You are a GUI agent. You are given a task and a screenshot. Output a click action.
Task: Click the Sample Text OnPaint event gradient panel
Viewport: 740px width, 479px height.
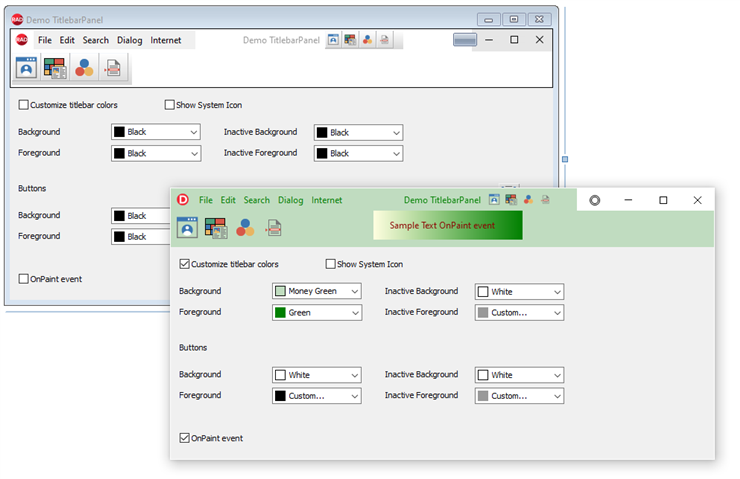pyautogui.click(x=448, y=225)
